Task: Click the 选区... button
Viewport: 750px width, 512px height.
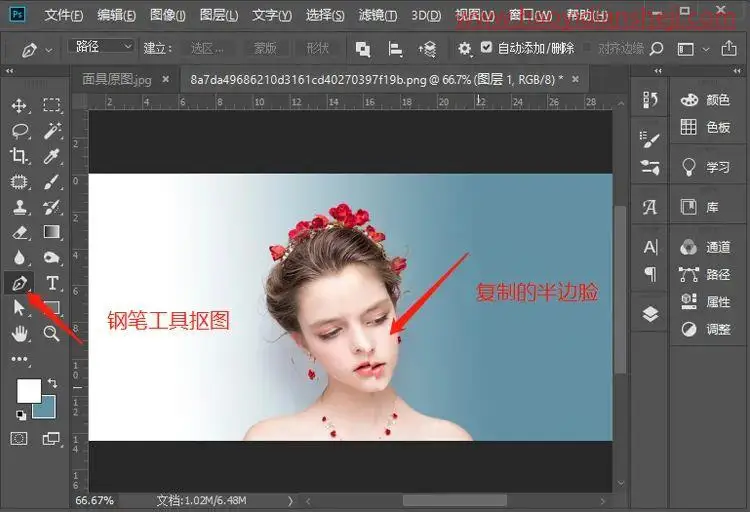Action: 207,48
